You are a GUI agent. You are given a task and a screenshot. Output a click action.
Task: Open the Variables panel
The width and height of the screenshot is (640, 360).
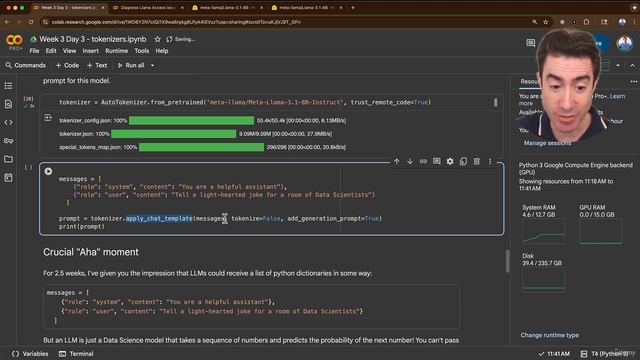[30, 354]
